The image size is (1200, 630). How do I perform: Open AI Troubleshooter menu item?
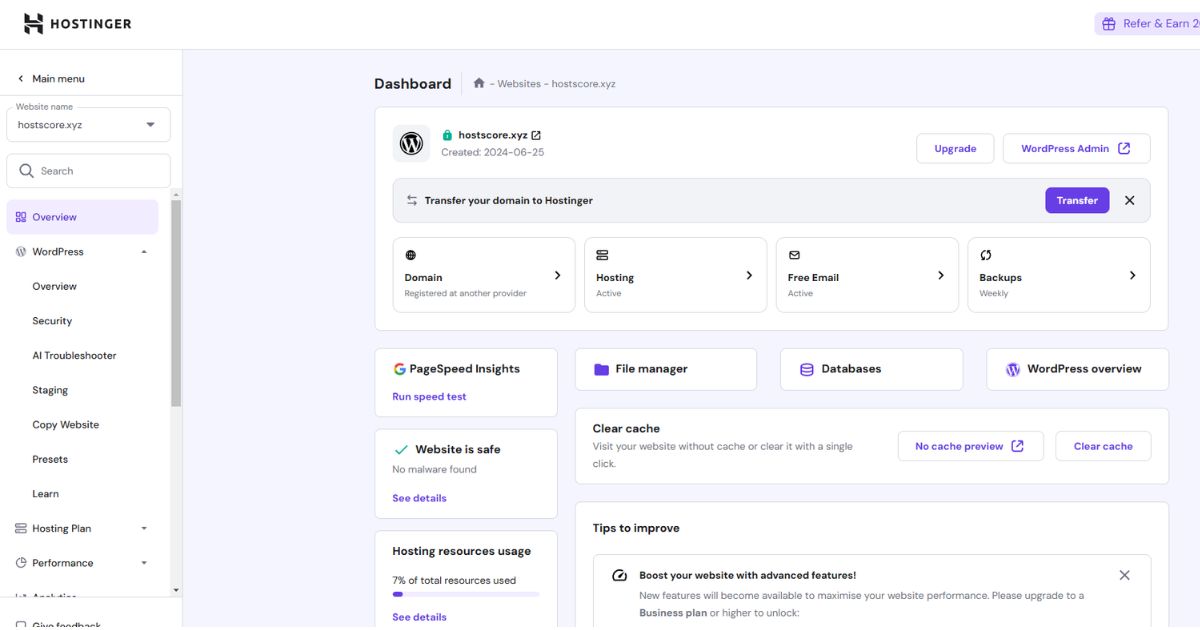[74, 356]
